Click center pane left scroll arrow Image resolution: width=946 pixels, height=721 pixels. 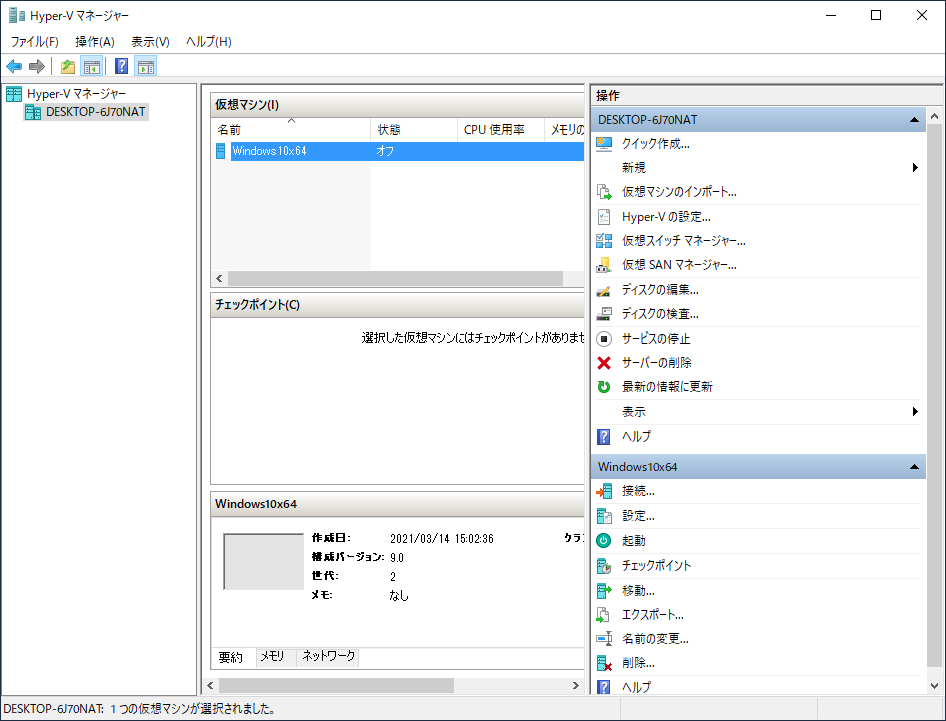pyautogui.click(x=211, y=685)
